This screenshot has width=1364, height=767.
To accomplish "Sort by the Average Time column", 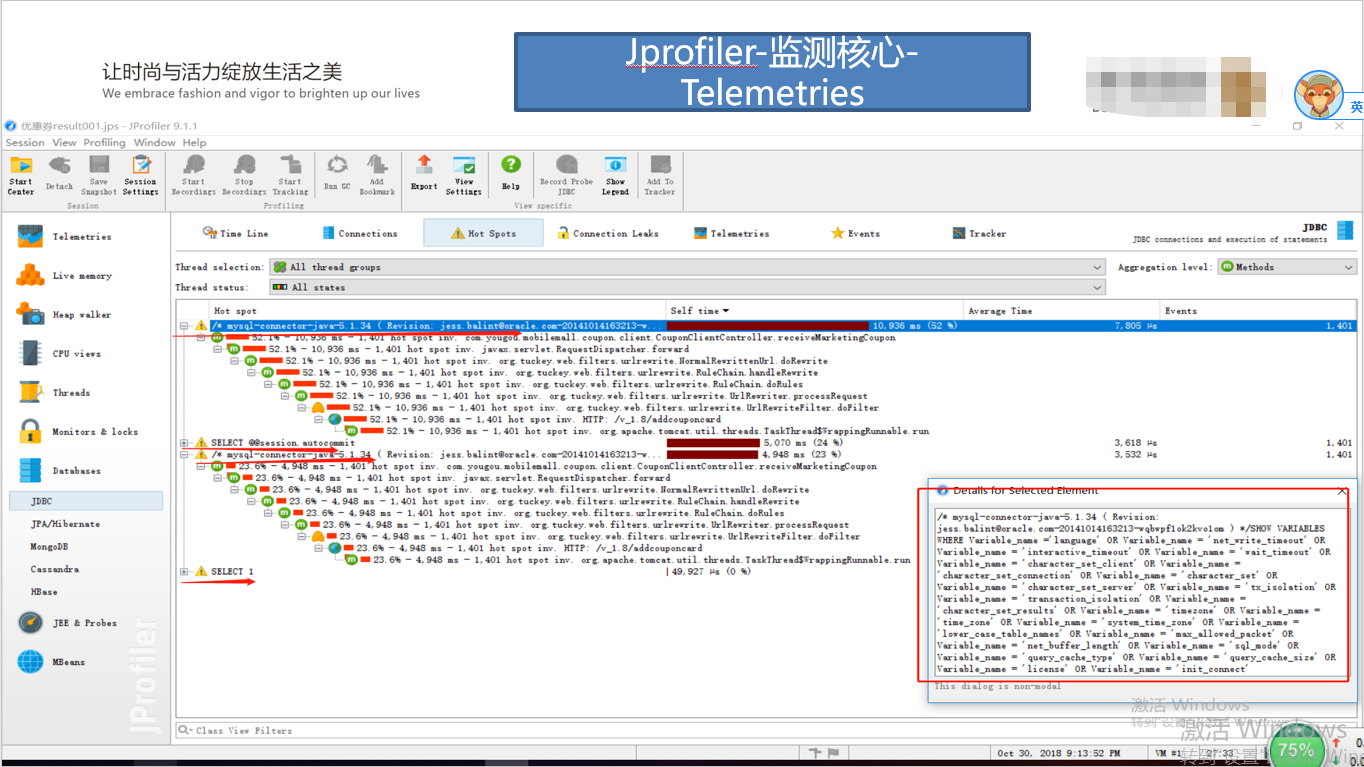I will [x=1062, y=311].
